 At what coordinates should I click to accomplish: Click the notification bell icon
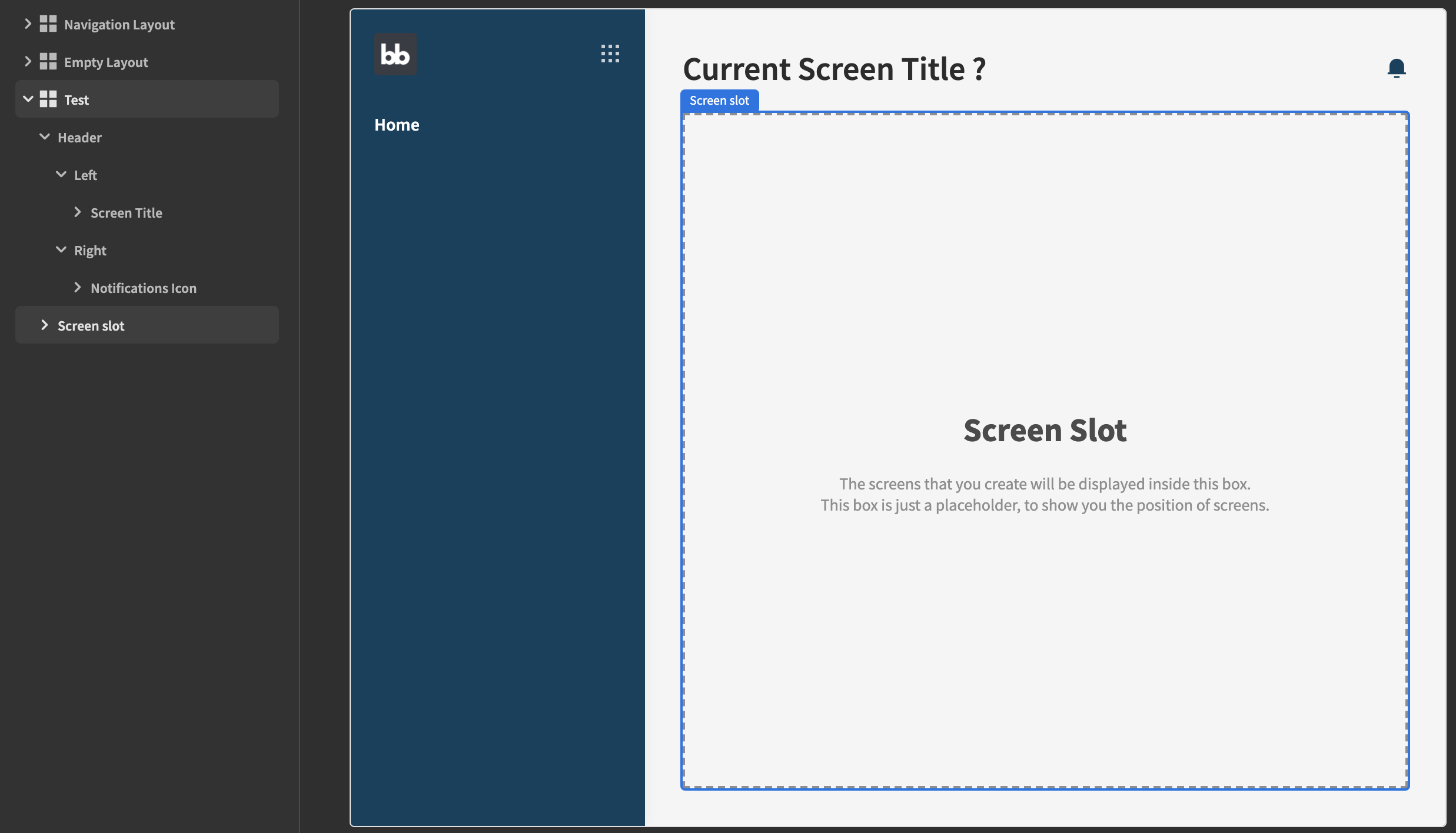[1396, 68]
